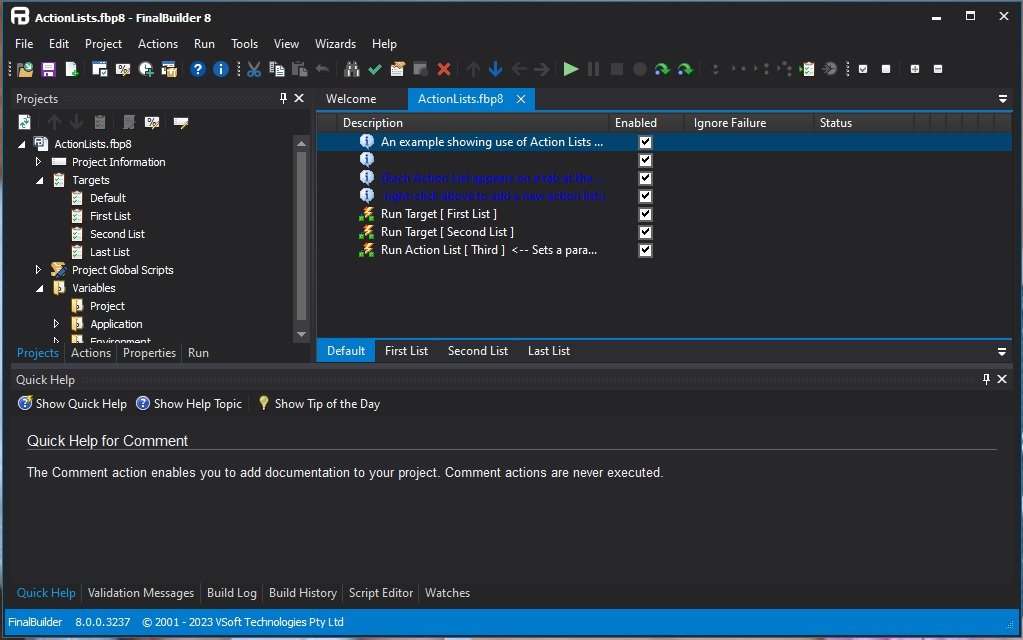Open the Wizards menu
Image resolution: width=1023 pixels, height=640 pixels.
tap(335, 44)
